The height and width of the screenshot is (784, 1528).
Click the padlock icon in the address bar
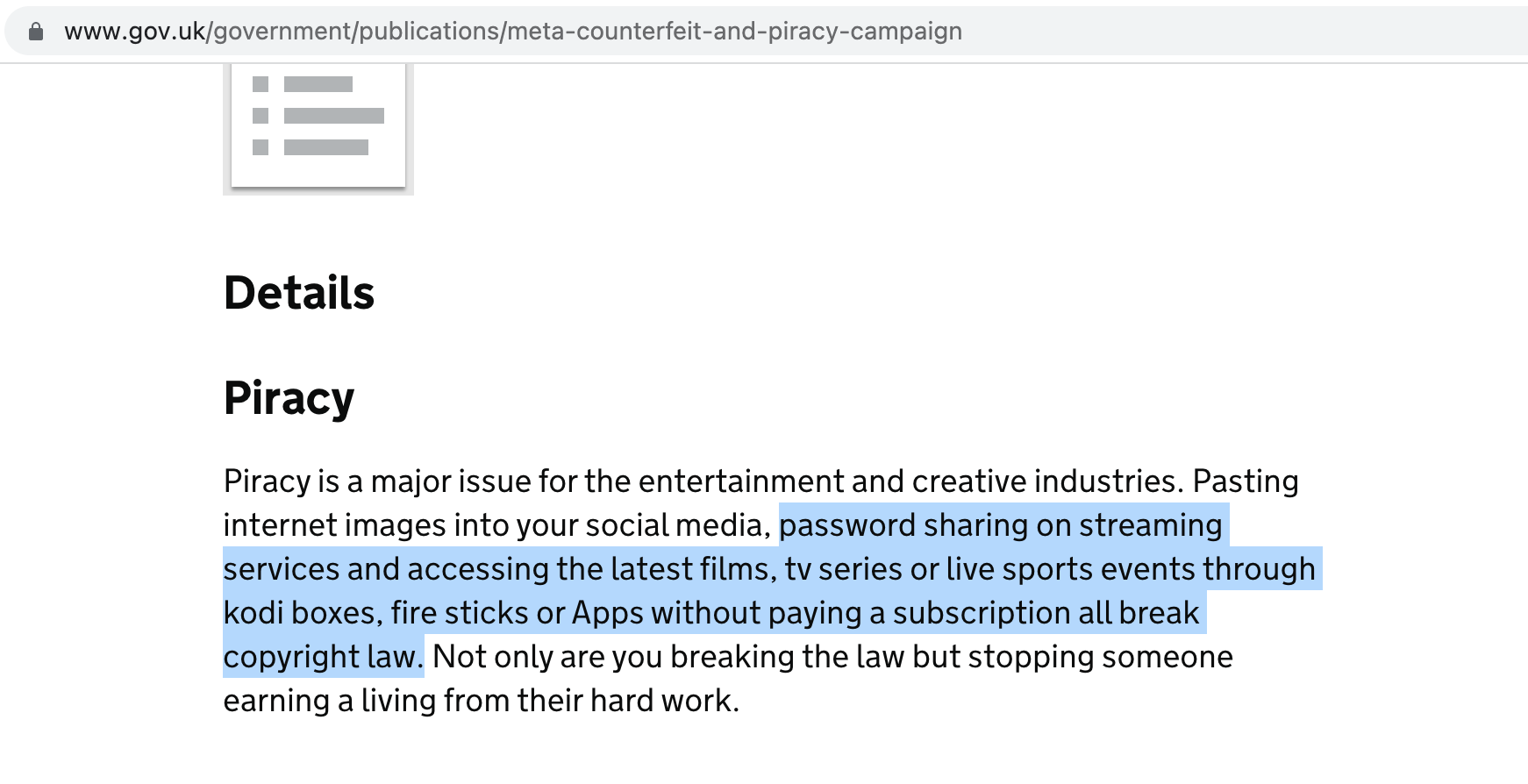click(36, 32)
